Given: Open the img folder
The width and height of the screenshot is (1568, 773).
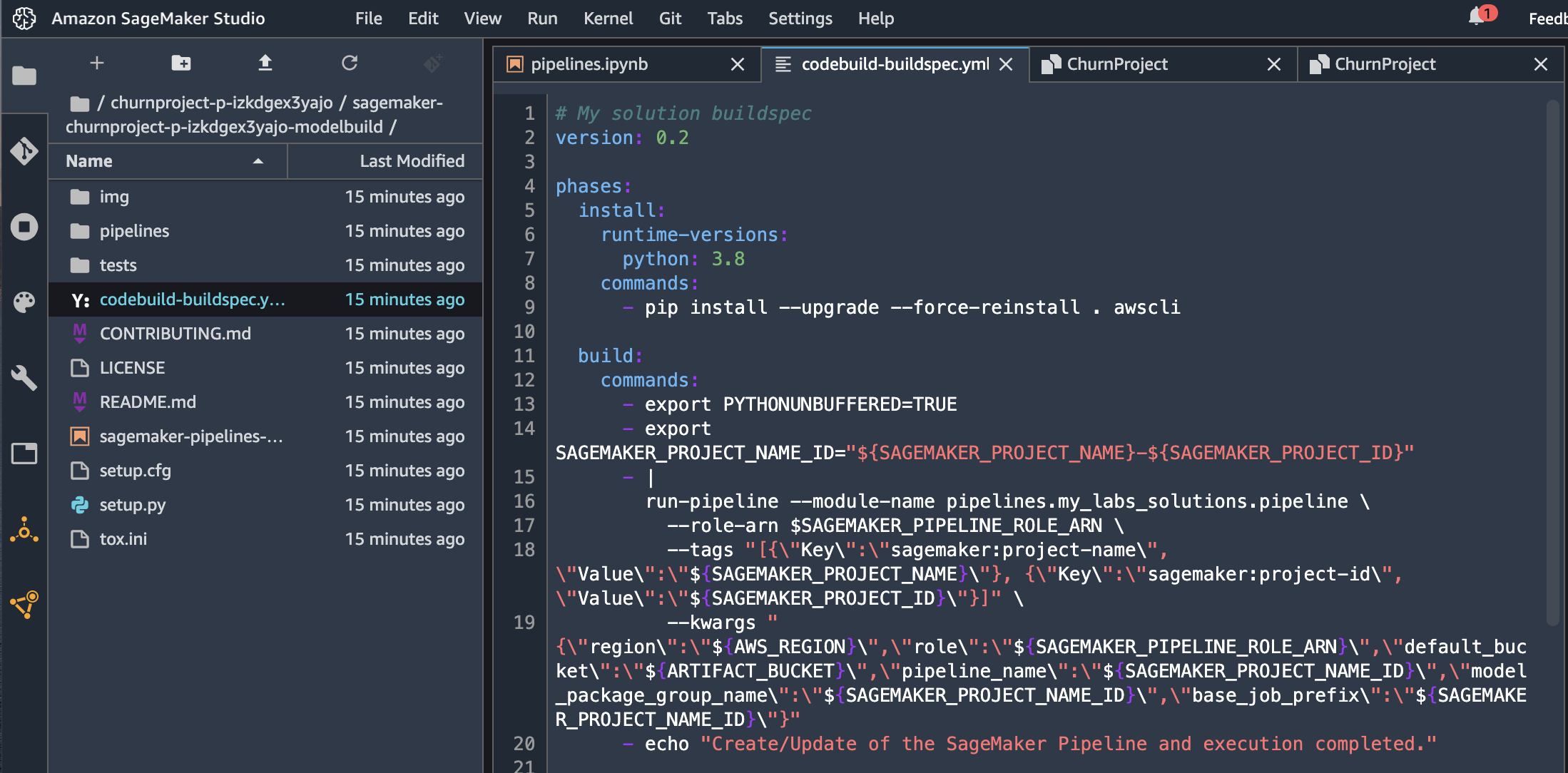Looking at the screenshot, I should pos(265,197).
